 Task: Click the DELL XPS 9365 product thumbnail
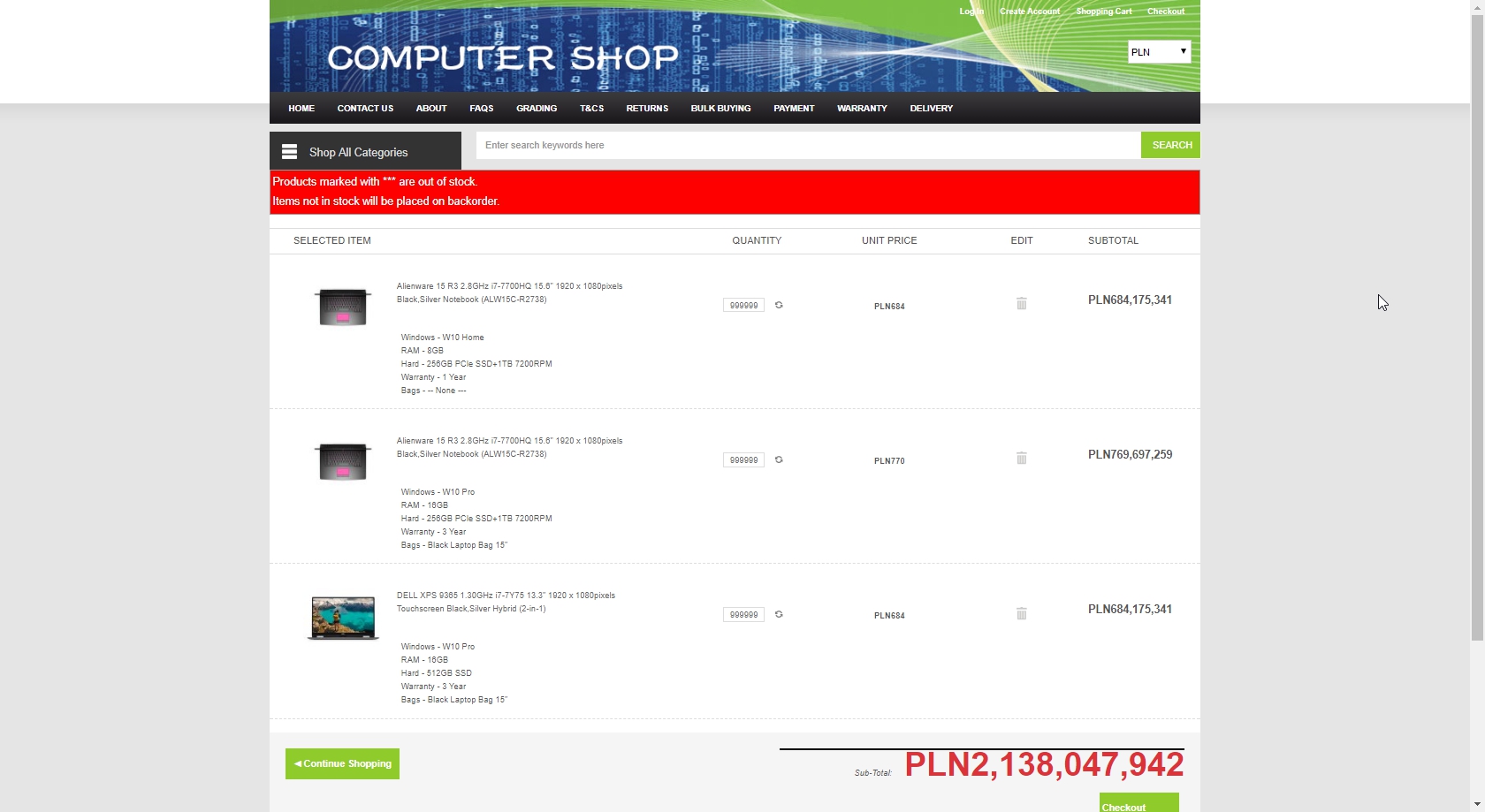pyautogui.click(x=343, y=617)
